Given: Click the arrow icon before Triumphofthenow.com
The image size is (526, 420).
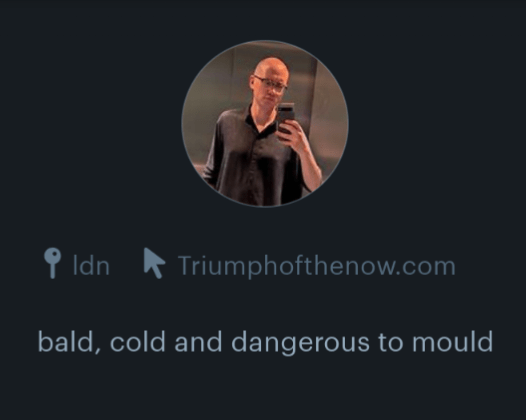Looking at the screenshot, I should (x=154, y=263).
